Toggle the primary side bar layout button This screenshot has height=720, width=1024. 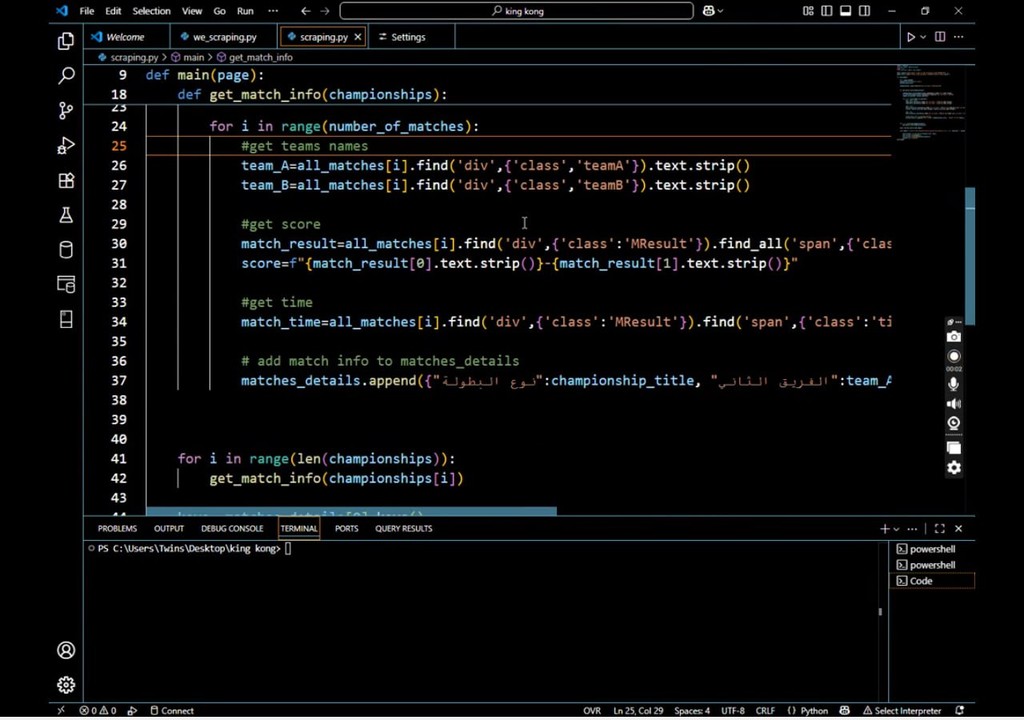coord(827,11)
